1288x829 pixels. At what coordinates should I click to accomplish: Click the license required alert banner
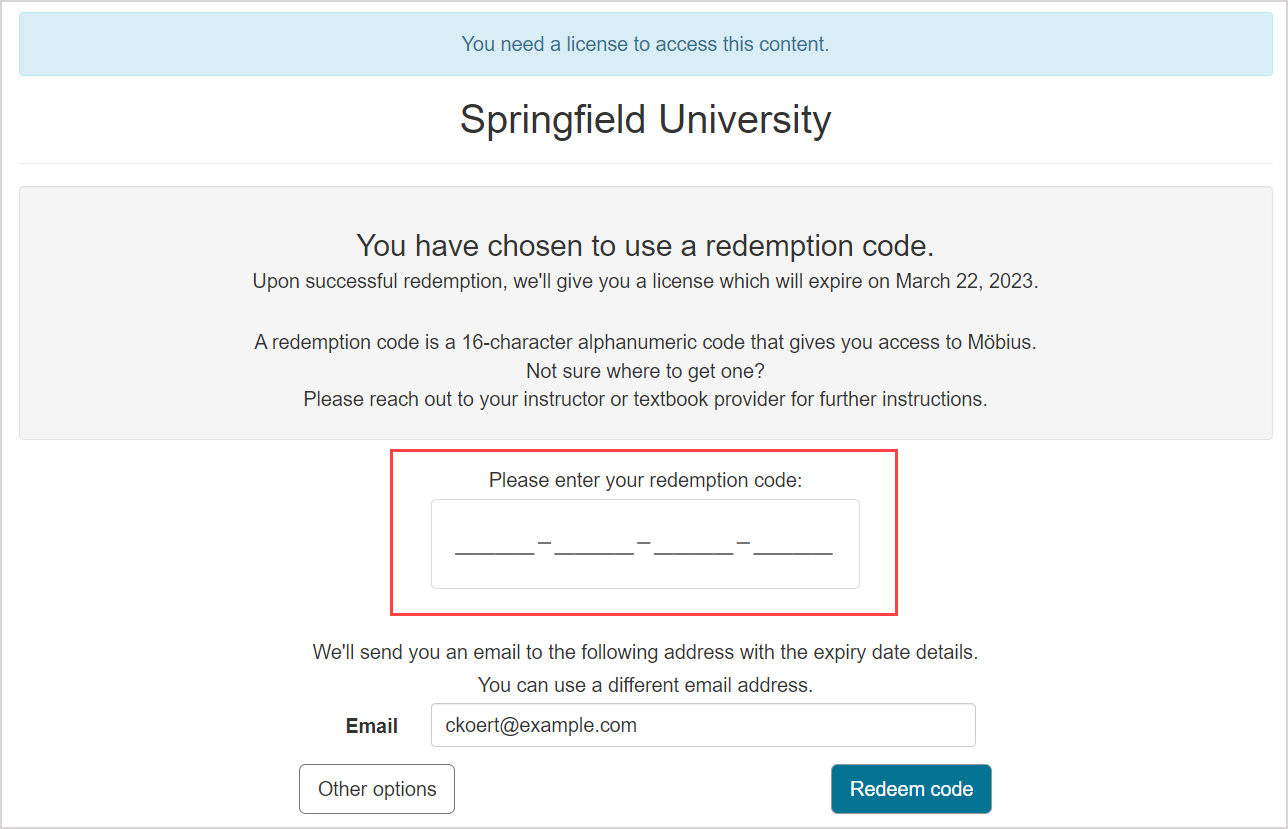pos(645,44)
